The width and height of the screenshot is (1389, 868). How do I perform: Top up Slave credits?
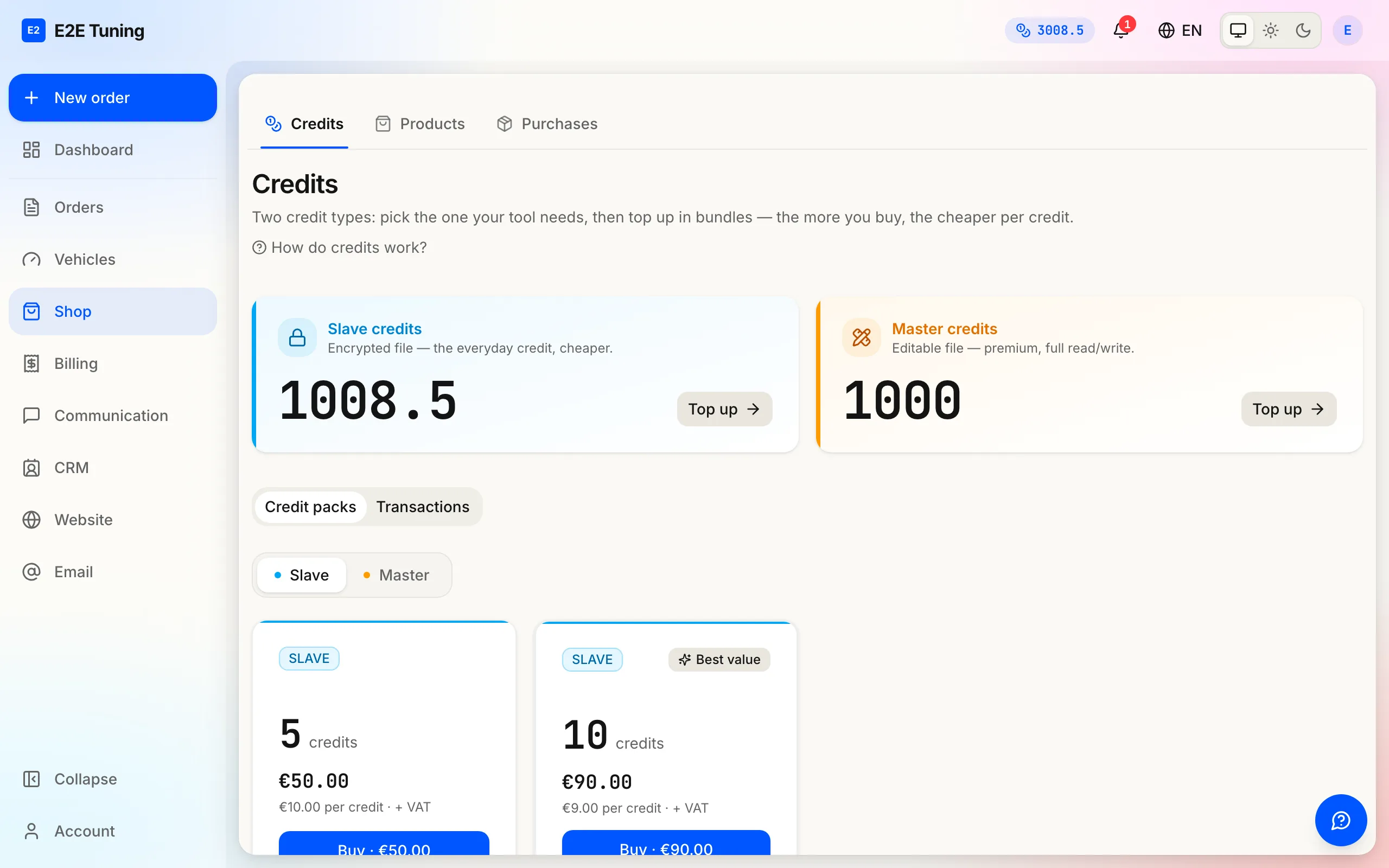(724, 409)
